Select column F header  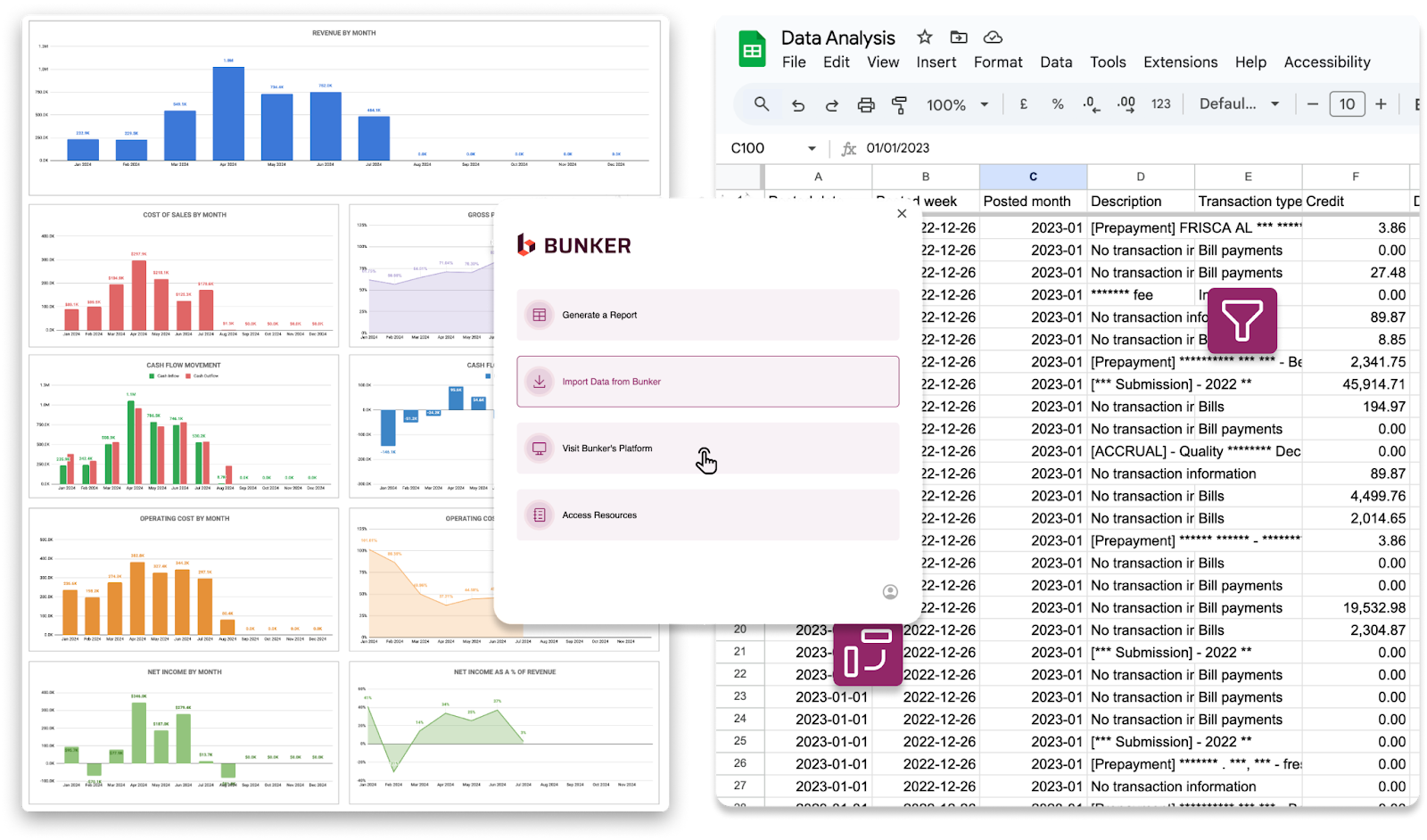pyautogui.click(x=1356, y=177)
